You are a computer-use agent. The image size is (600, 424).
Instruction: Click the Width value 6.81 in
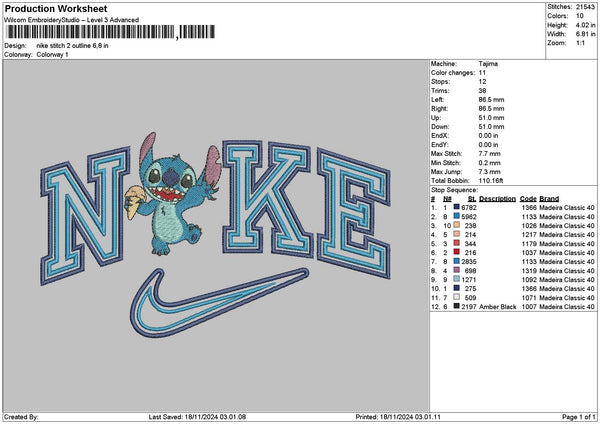(x=585, y=34)
